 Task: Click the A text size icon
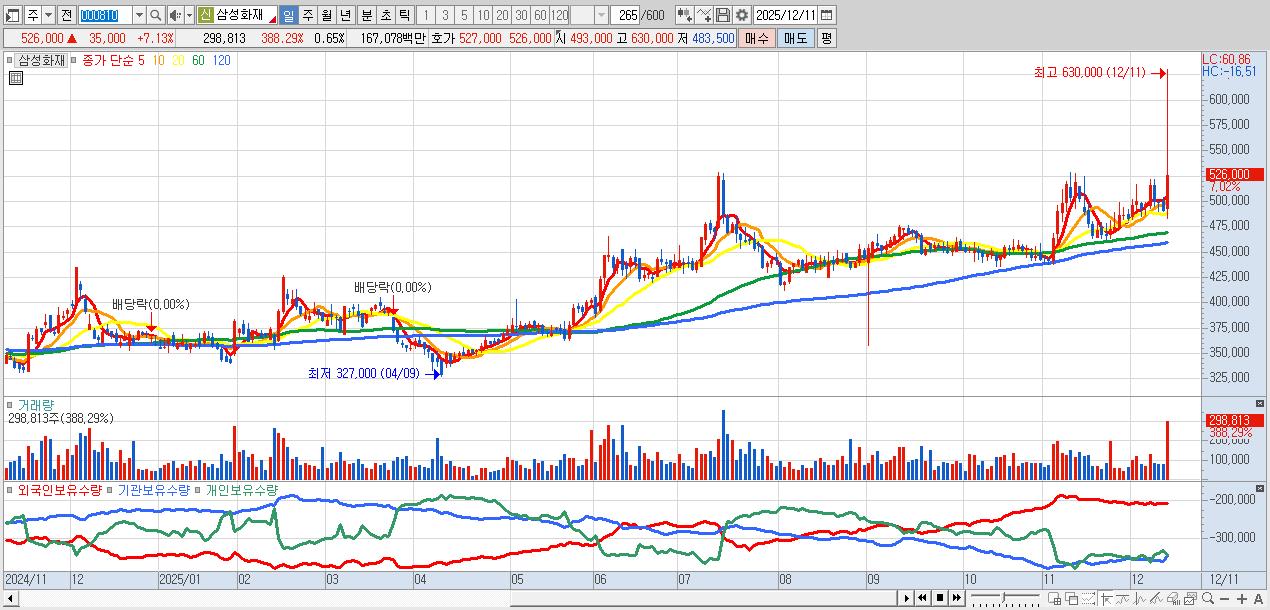(1259, 599)
